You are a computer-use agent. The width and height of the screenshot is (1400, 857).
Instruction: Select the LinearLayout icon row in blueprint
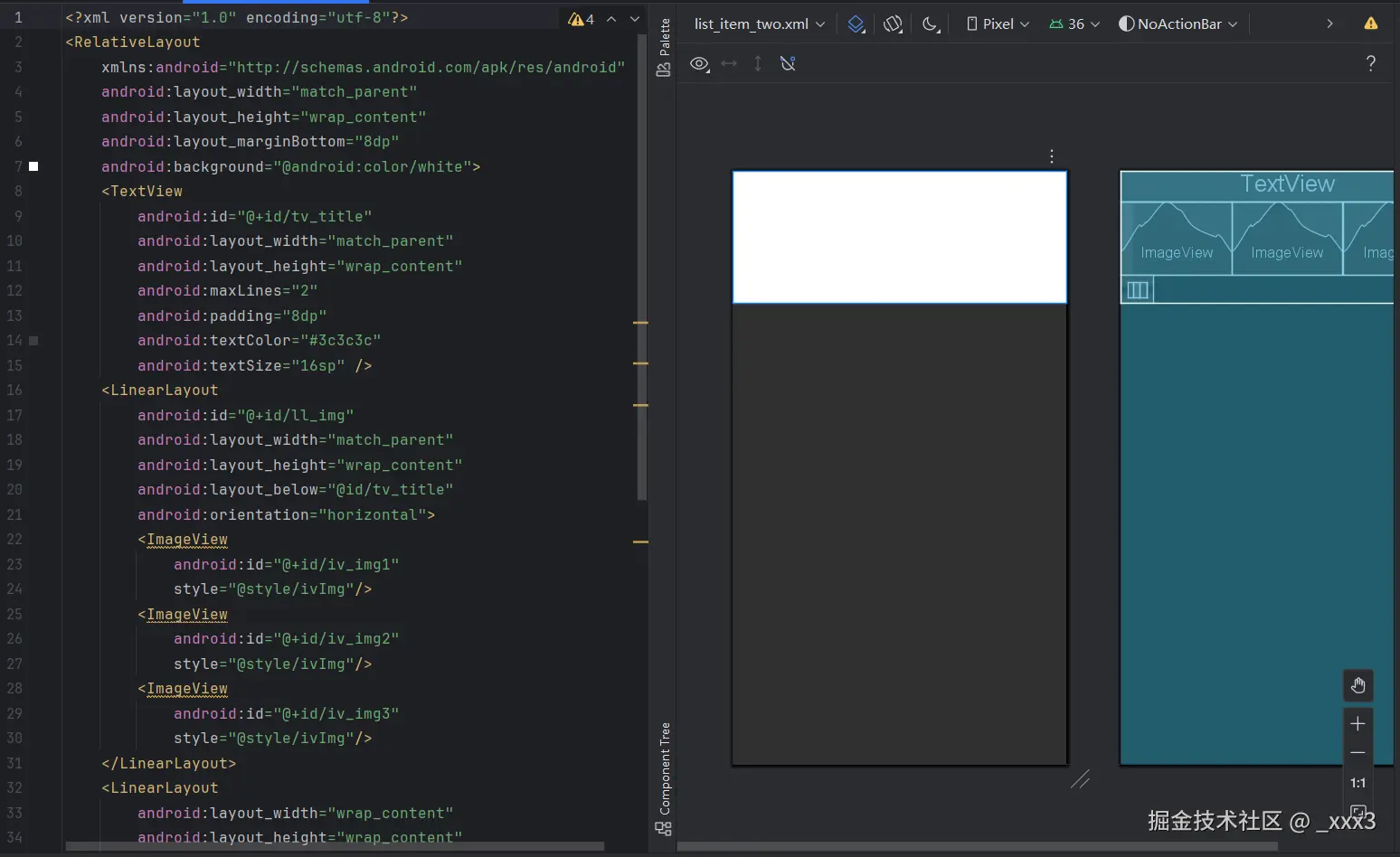[x=1138, y=289]
